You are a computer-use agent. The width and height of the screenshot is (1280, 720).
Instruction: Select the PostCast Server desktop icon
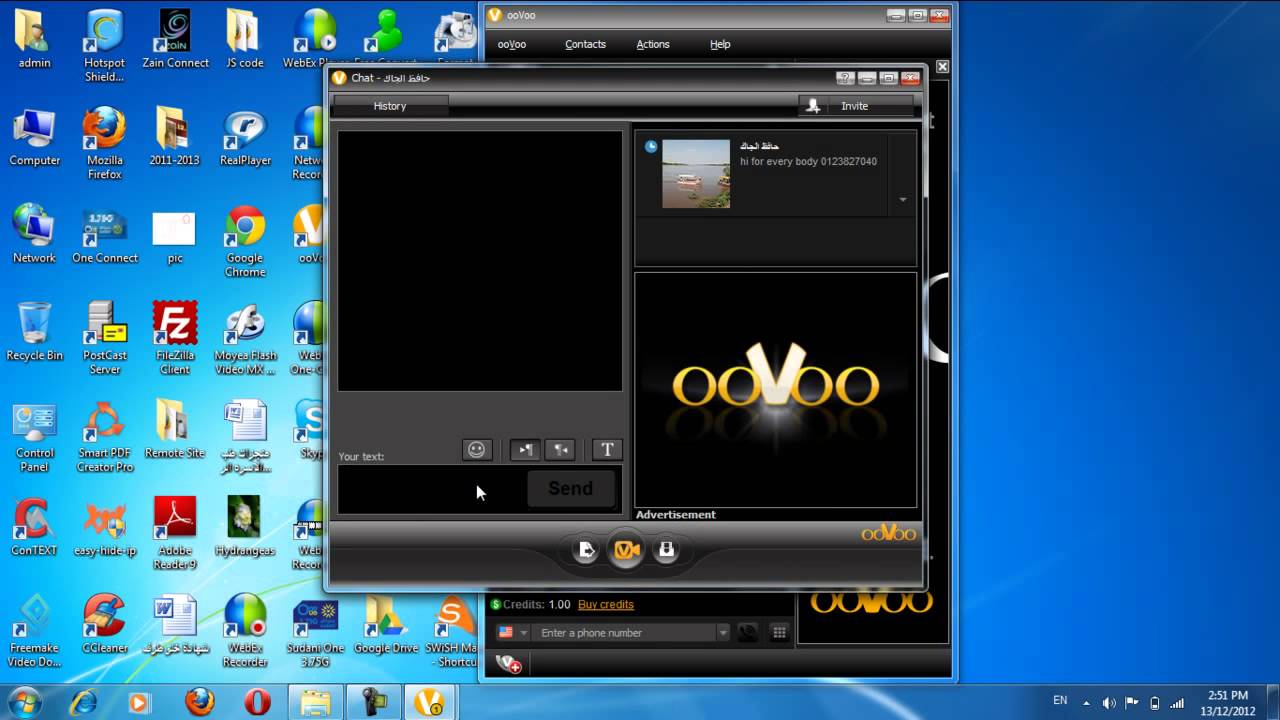[x=104, y=340]
